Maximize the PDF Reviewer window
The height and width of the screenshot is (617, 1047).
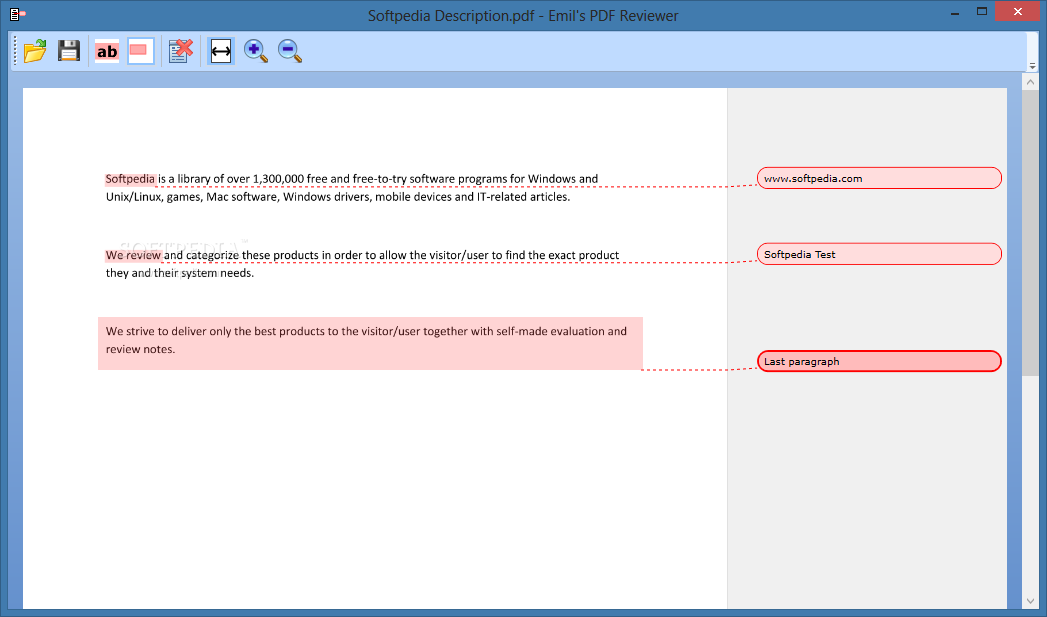tap(982, 11)
